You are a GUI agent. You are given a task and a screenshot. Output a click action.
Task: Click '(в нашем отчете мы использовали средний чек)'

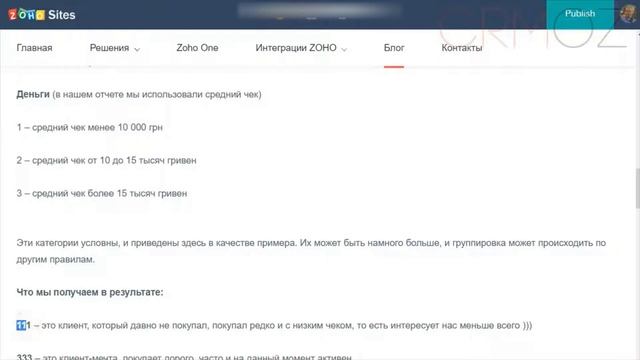pos(157,94)
